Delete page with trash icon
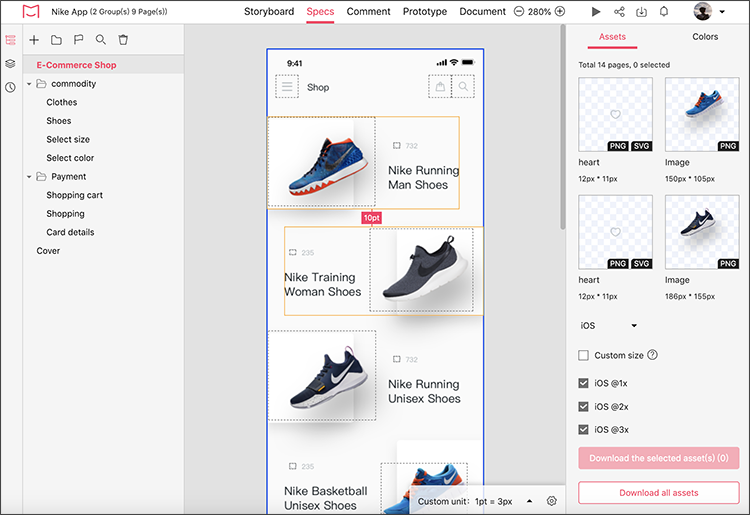Viewport: 750px width, 515px height. click(x=123, y=40)
